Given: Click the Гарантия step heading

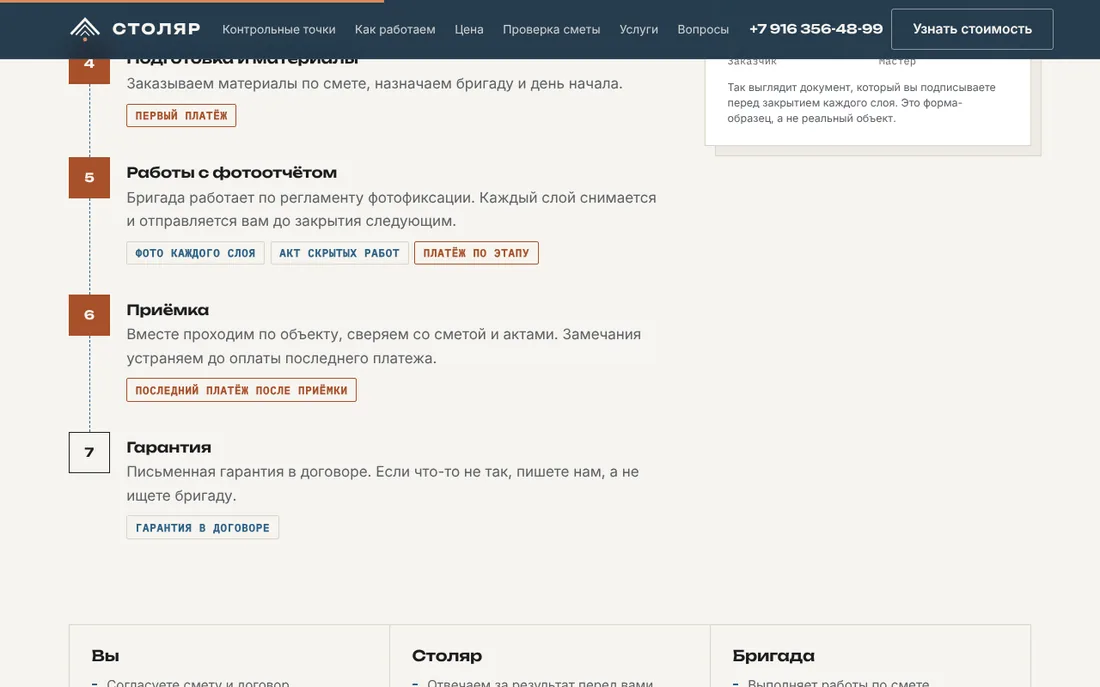Looking at the screenshot, I should click(x=168, y=448).
